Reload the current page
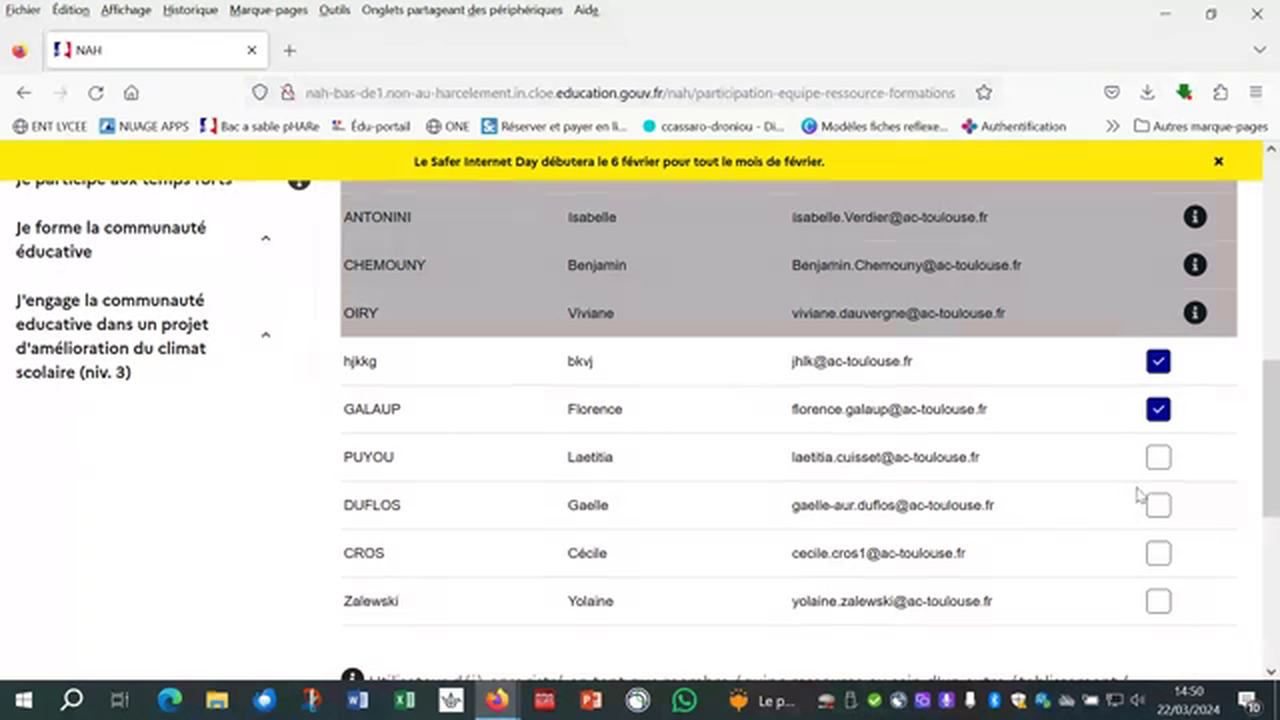1280x720 pixels. click(95, 92)
